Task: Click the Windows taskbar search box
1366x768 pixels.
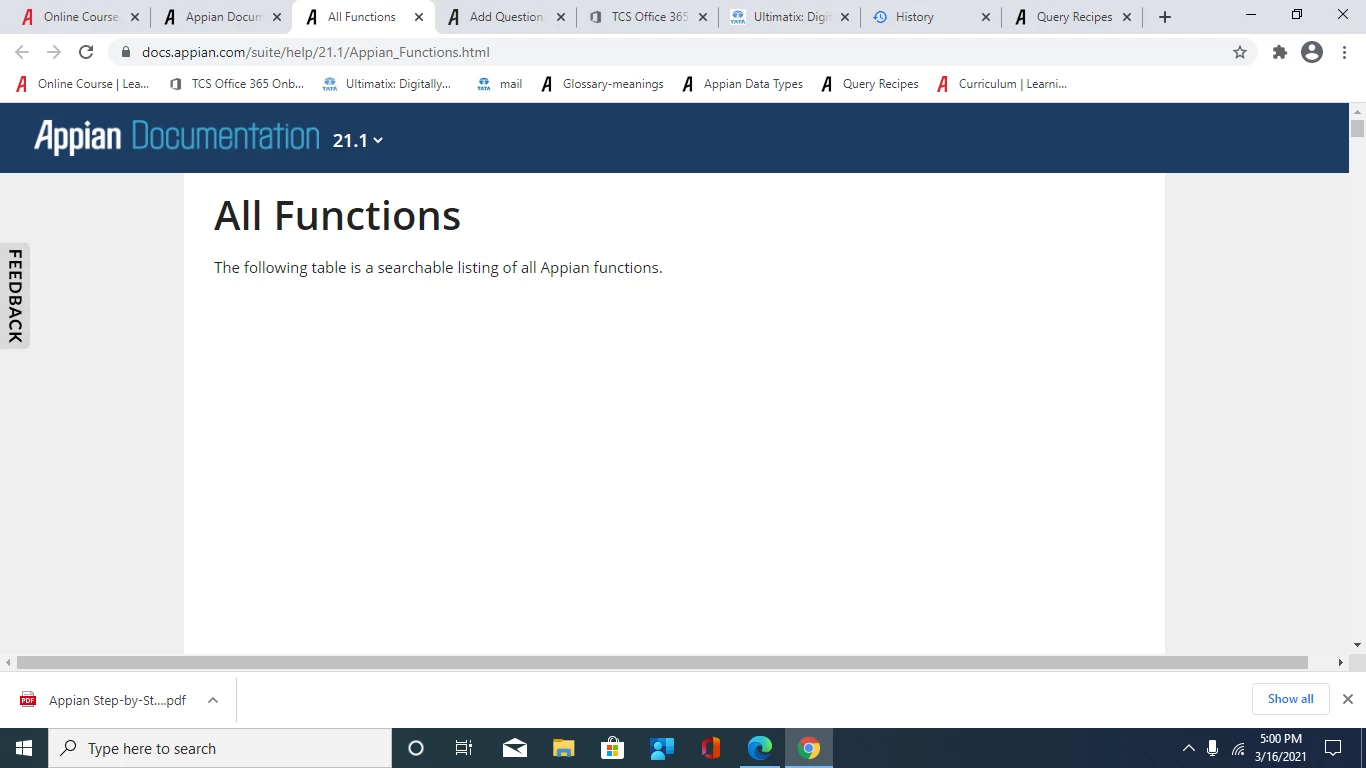Action: pos(220,748)
